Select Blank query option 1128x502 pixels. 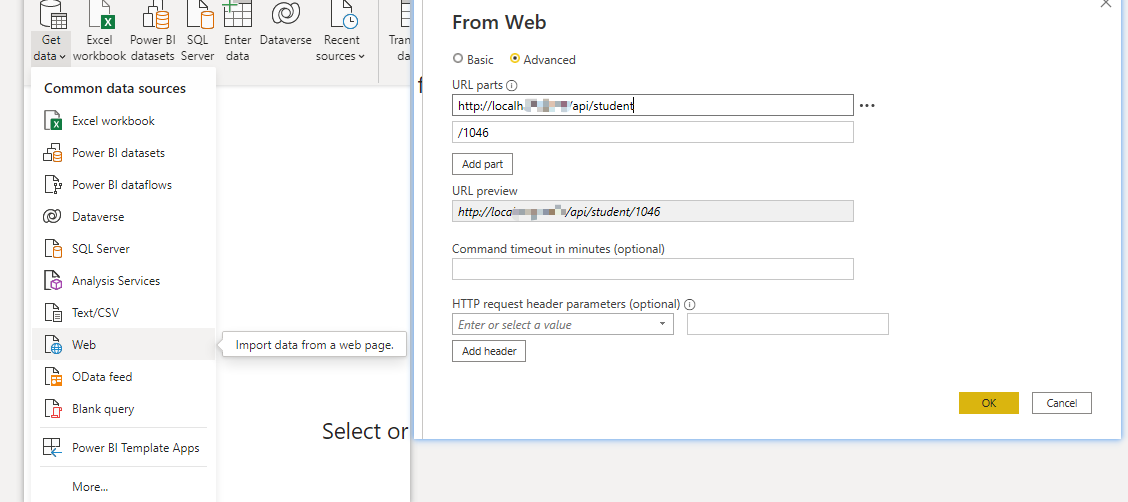[123, 409]
